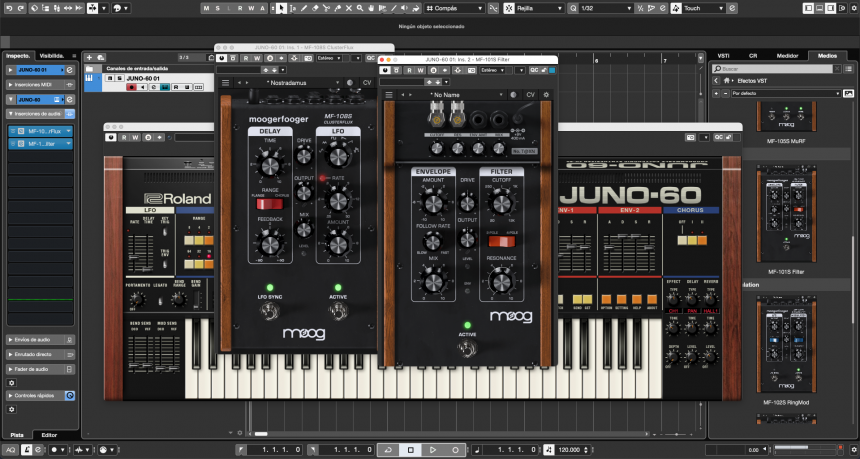Viewport: 860px width, 459px height.
Task: Open the MF-108S plugin hamburger menu
Action: [x=225, y=83]
